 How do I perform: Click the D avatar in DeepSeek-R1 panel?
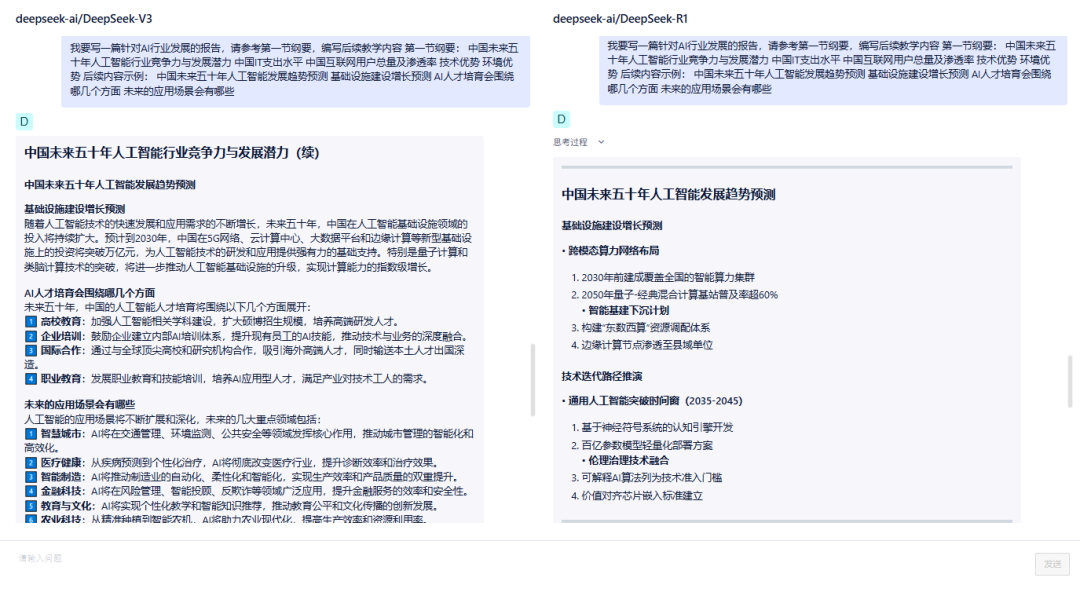[561, 119]
